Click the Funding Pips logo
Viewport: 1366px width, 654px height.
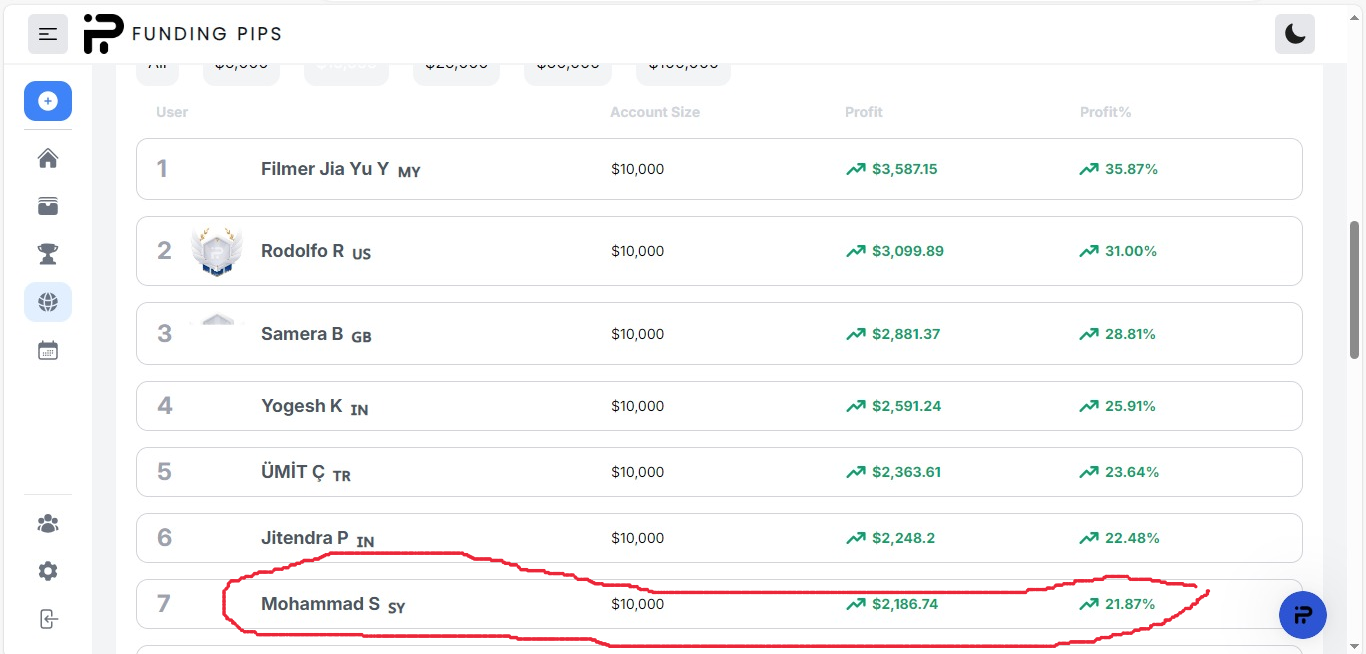(182, 34)
